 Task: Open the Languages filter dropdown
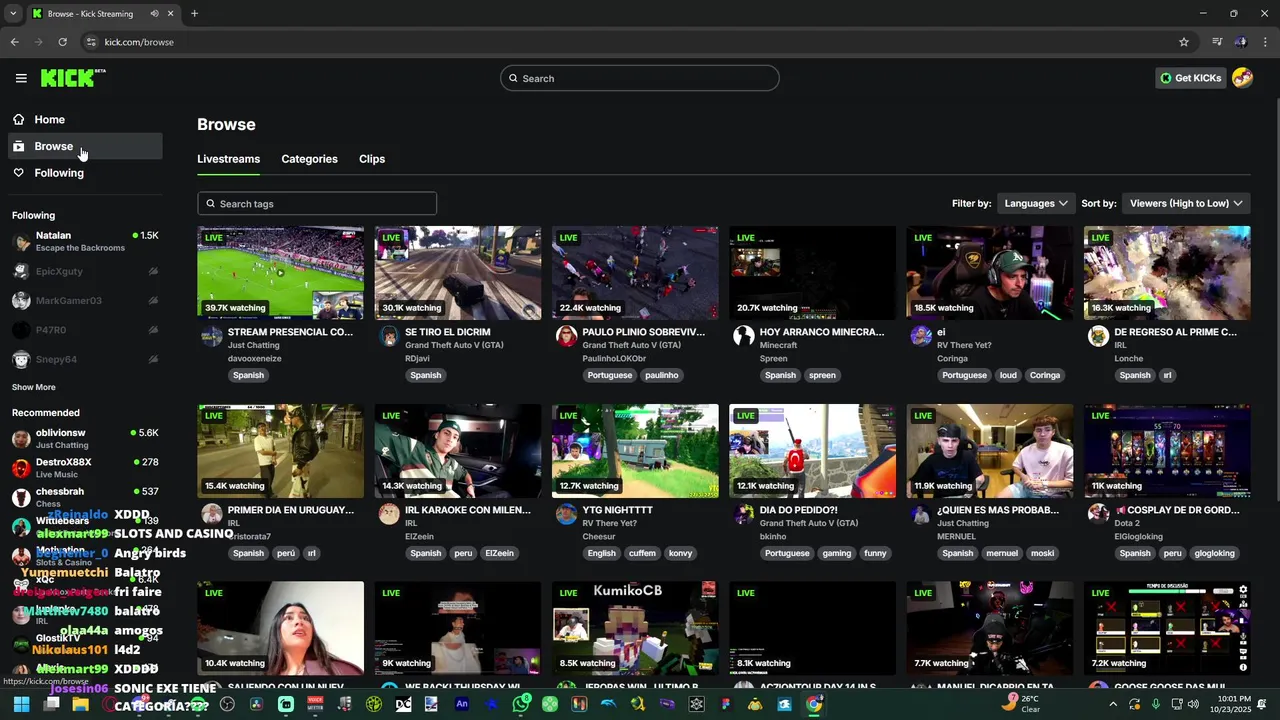pyautogui.click(x=1036, y=203)
